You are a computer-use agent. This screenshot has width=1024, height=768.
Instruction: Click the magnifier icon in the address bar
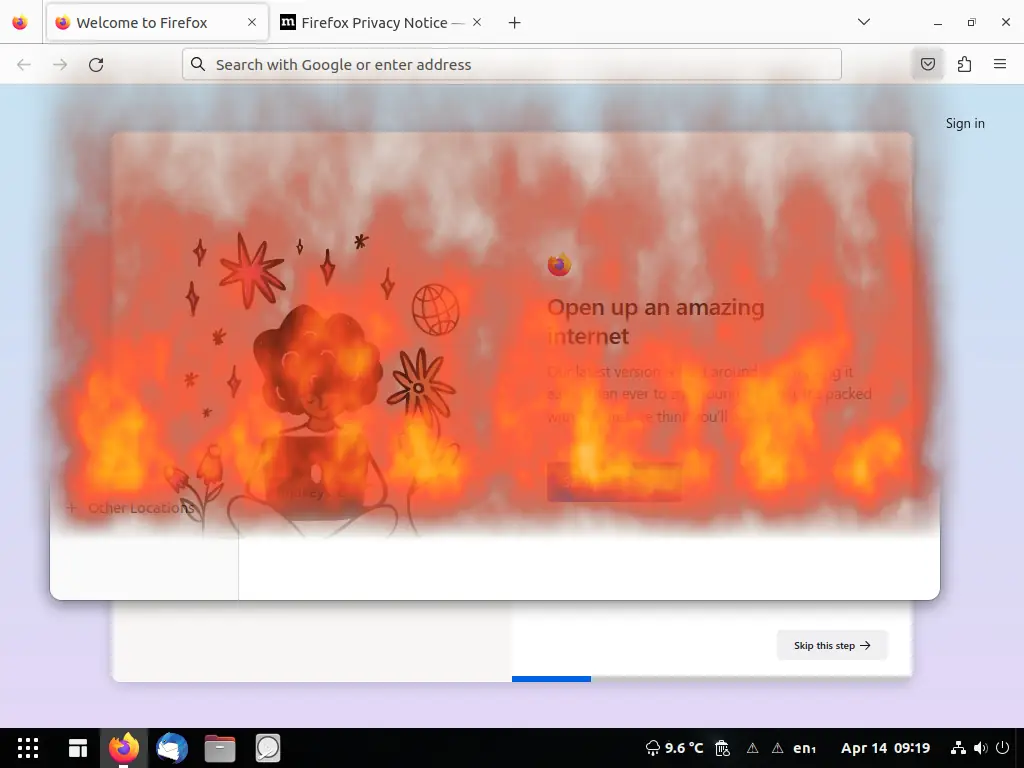(198, 64)
